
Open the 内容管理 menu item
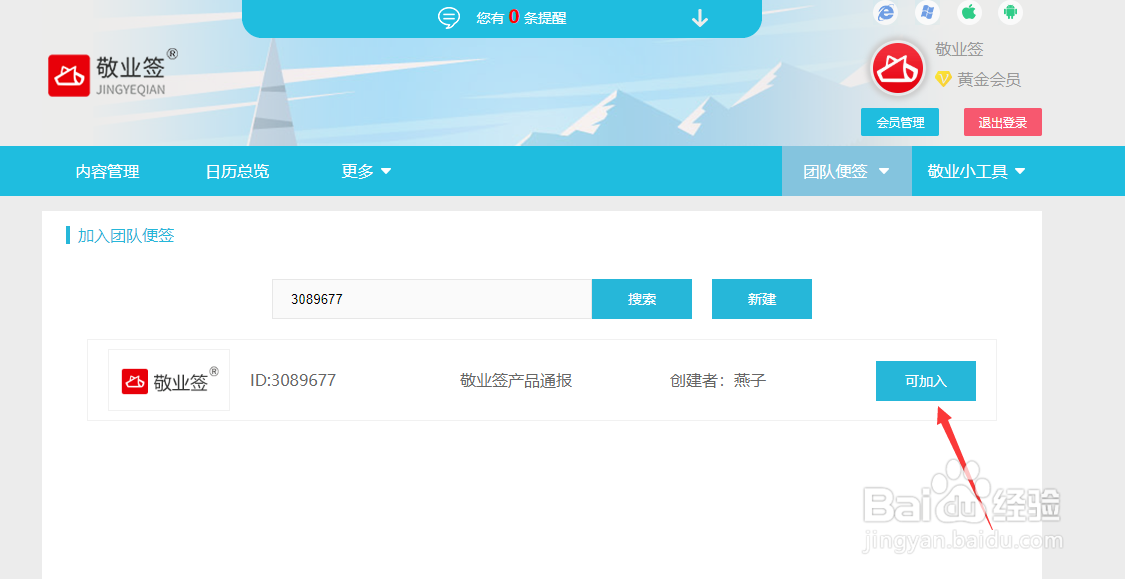pos(108,171)
